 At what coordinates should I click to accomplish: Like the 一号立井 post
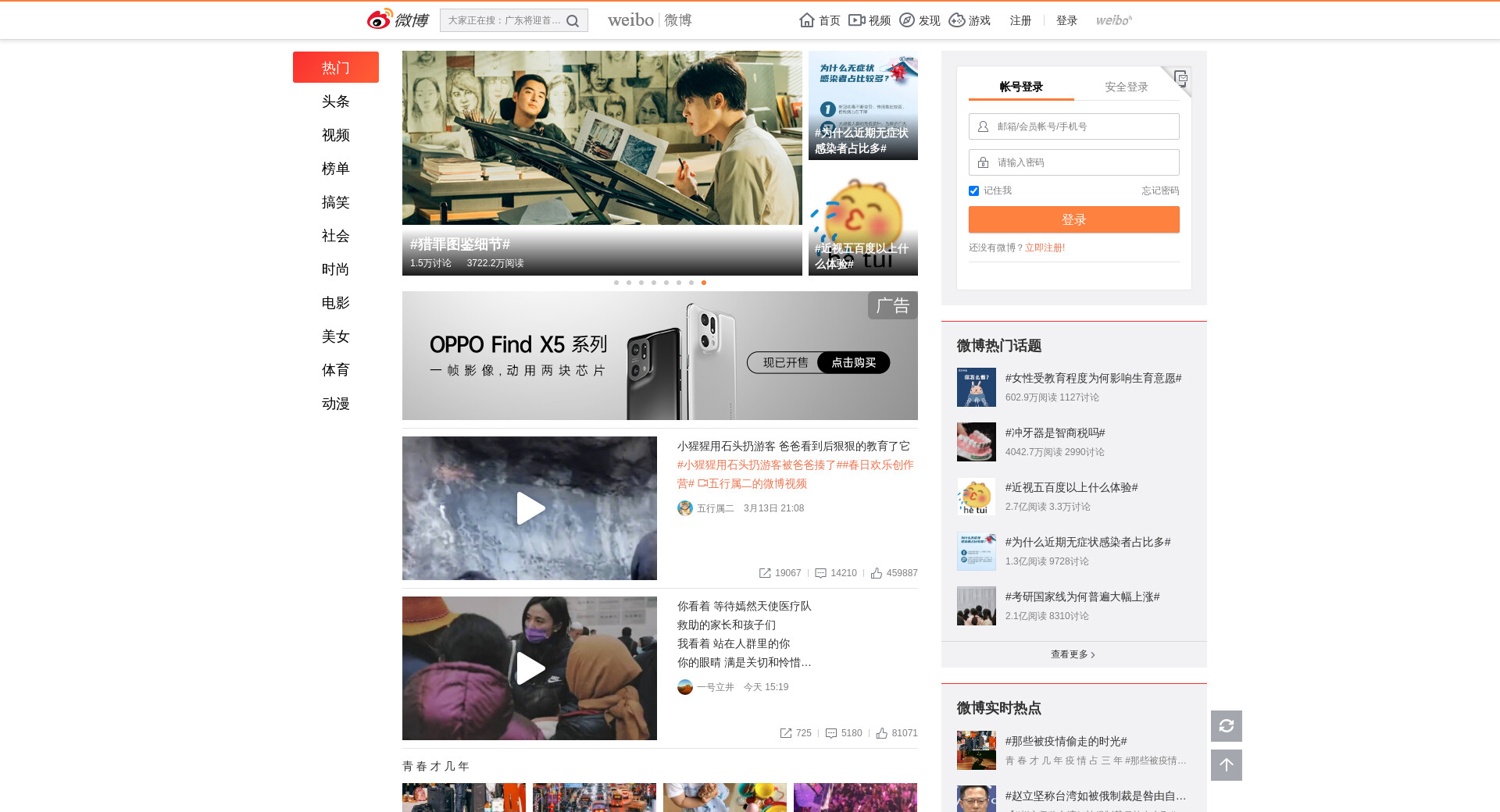click(882, 733)
